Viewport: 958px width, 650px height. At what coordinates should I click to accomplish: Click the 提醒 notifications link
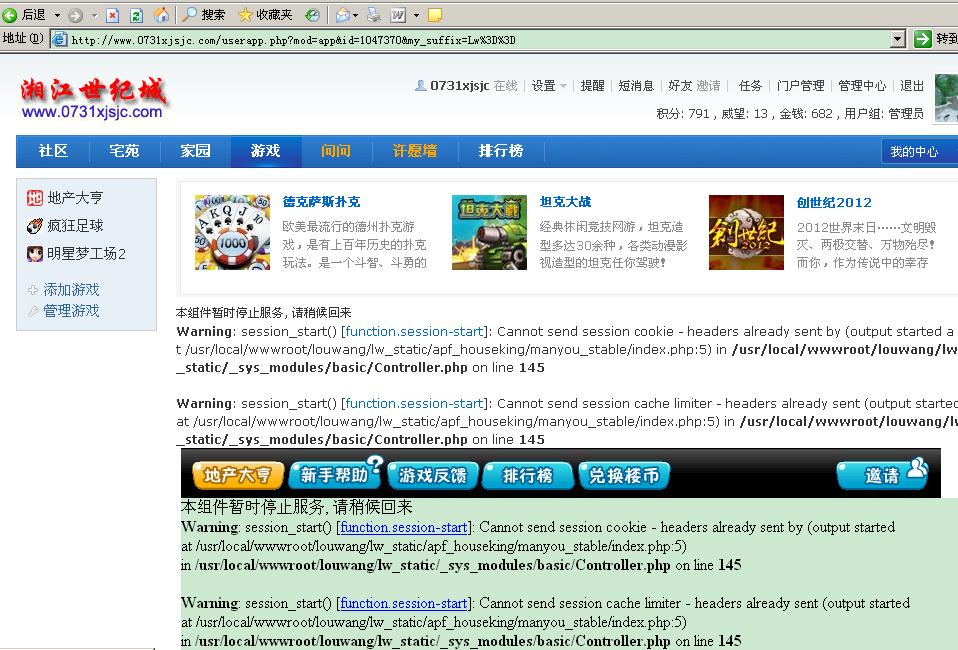pos(592,86)
